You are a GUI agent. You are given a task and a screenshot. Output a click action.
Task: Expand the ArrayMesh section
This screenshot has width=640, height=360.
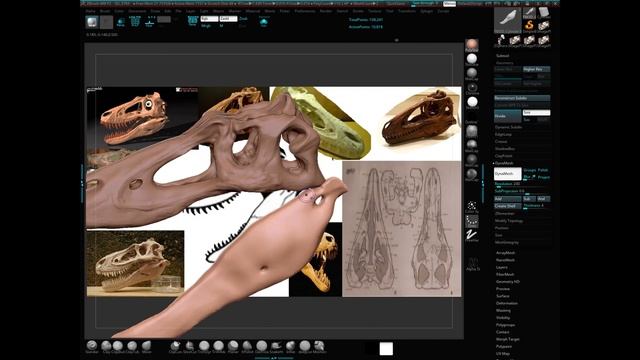pyautogui.click(x=505, y=253)
